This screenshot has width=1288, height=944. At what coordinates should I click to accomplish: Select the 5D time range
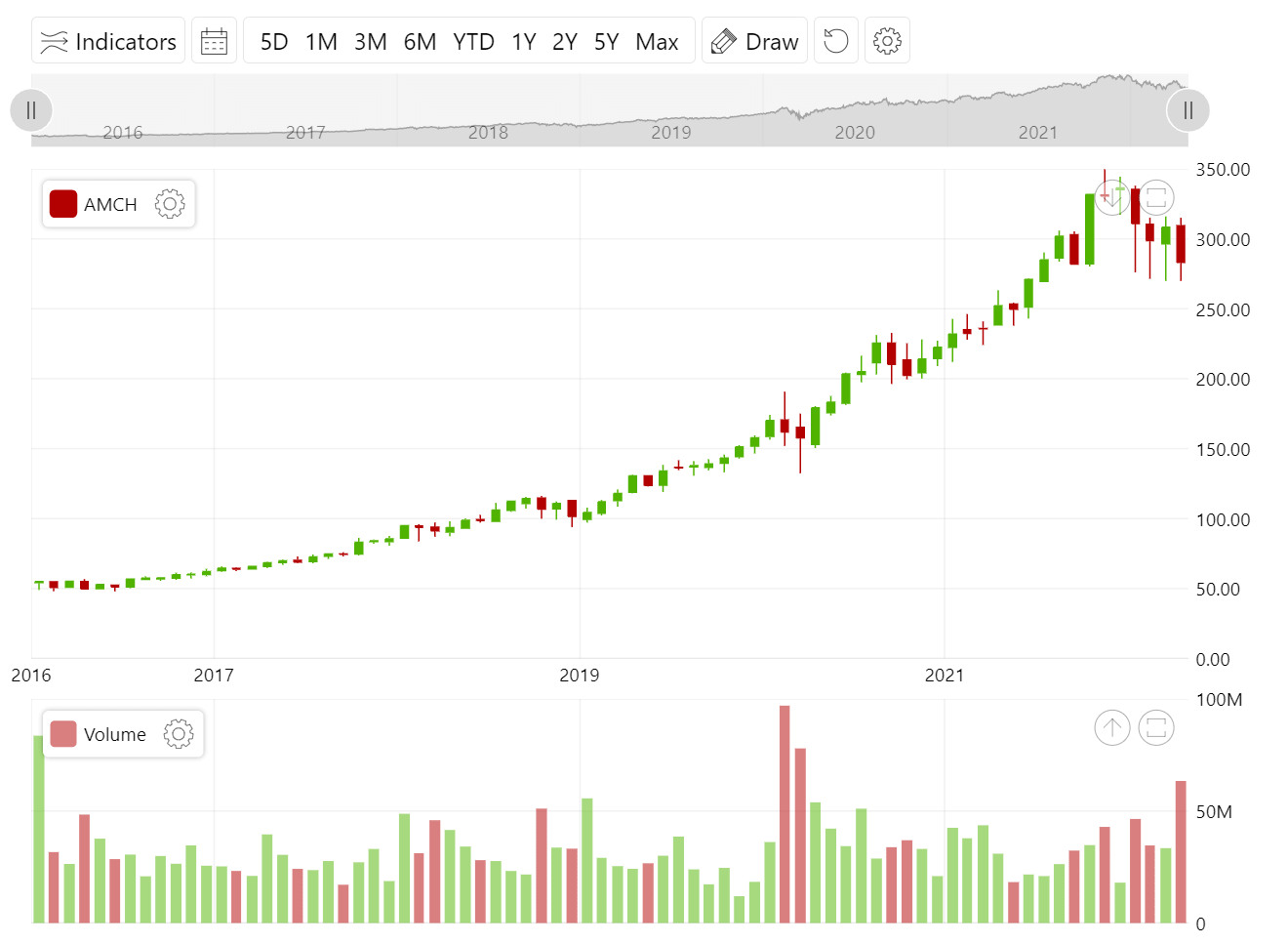click(x=273, y=41)
